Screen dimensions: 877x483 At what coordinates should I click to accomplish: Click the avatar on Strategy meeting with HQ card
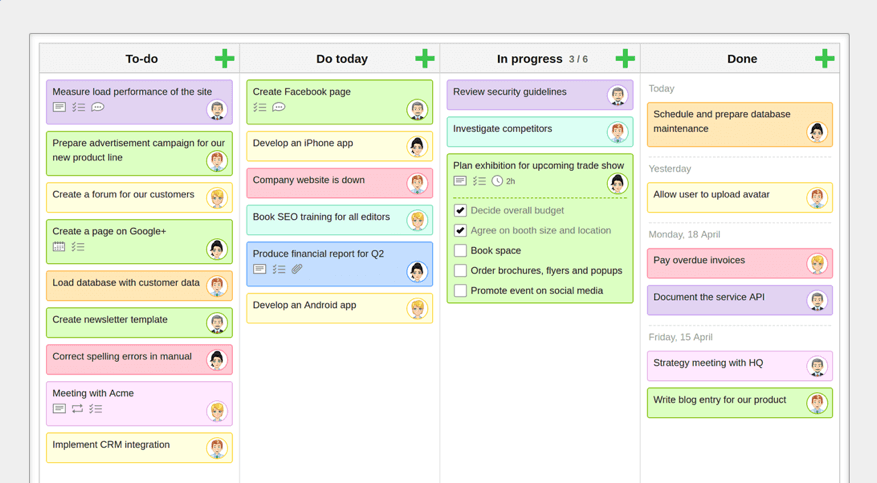click(817, 367)
